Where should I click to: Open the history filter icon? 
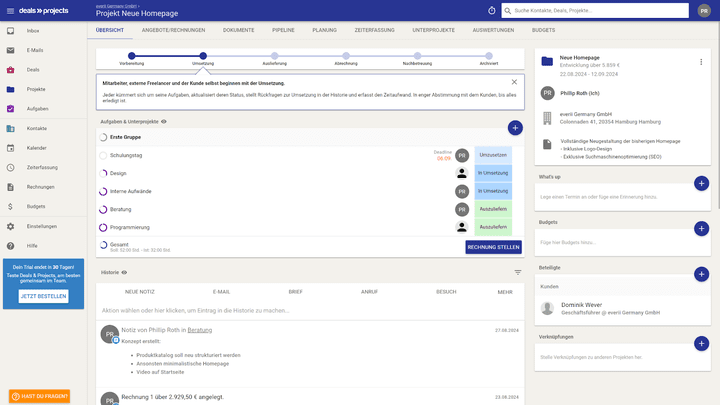[x=518, y=272]
